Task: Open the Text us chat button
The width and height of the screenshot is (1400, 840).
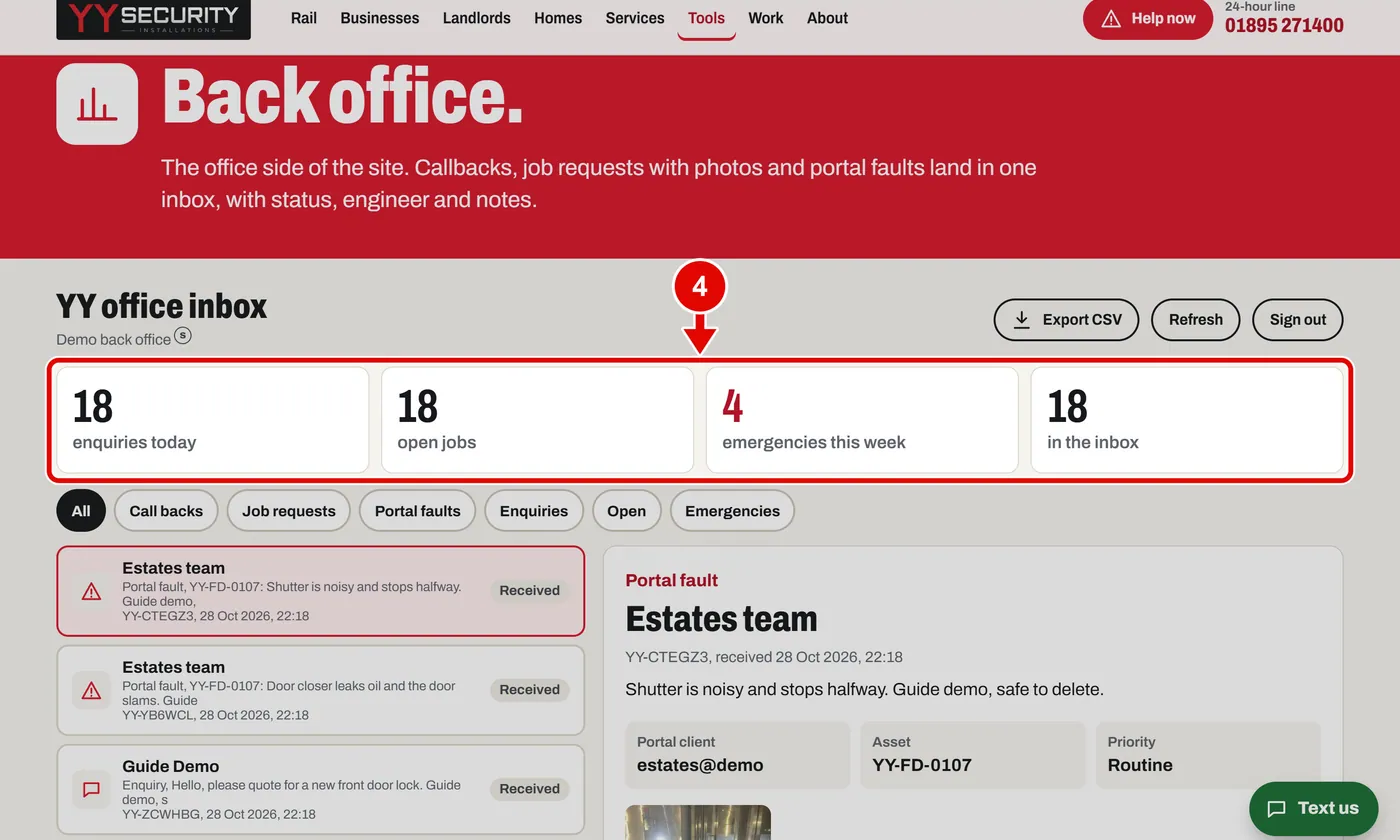Action: [x=1313, y=809]
